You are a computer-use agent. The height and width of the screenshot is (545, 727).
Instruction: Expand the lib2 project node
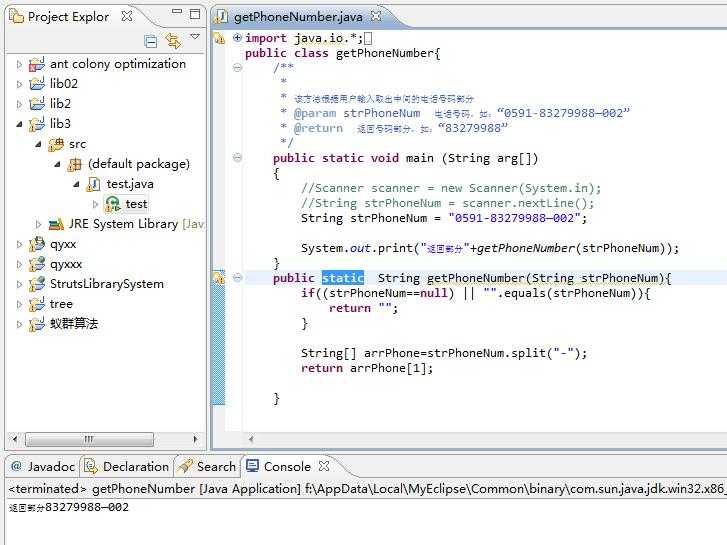click(x=19, y=104)
